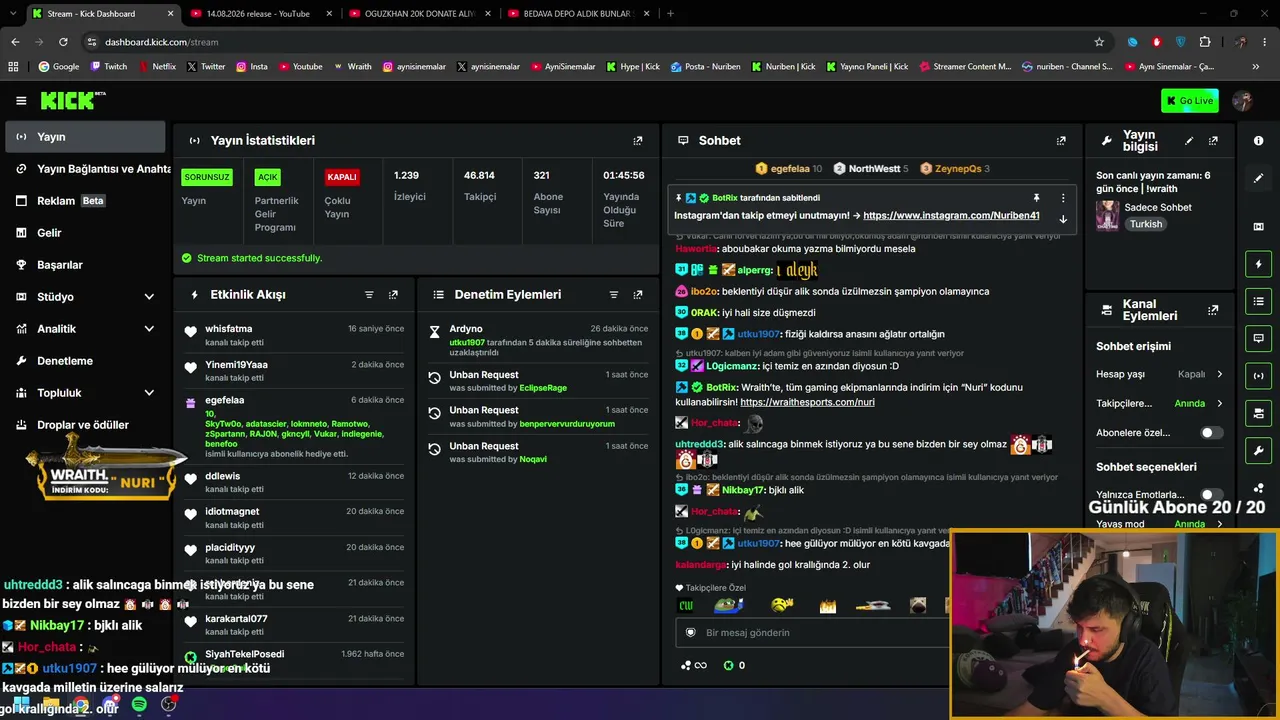The width and height of the screenshot is (1280, 720).
Task: Pop out the Yayın İstatistikleri panel
Action: [638, 141]
